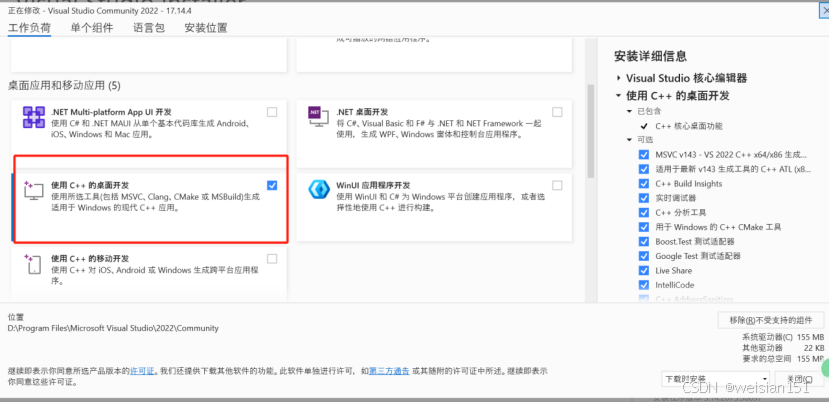The width and height of the screenshot is (830, 403).
Task: Click the 其他驱动器 22 KB entry
Action: (783, 348)
